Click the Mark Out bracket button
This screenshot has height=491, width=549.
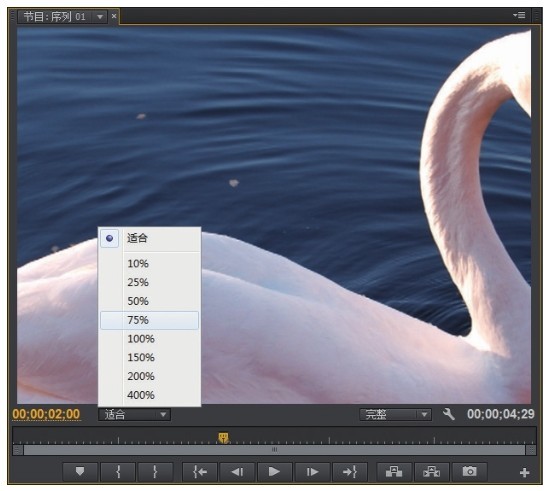pyautogui.click(x=155, y=472)
